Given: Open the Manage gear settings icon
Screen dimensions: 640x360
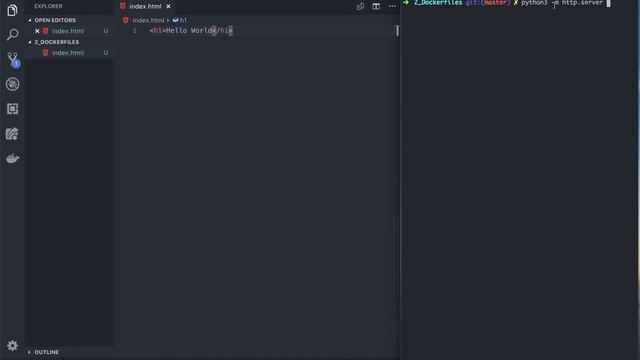Looking at the screenshot, I should pos(12,346).
